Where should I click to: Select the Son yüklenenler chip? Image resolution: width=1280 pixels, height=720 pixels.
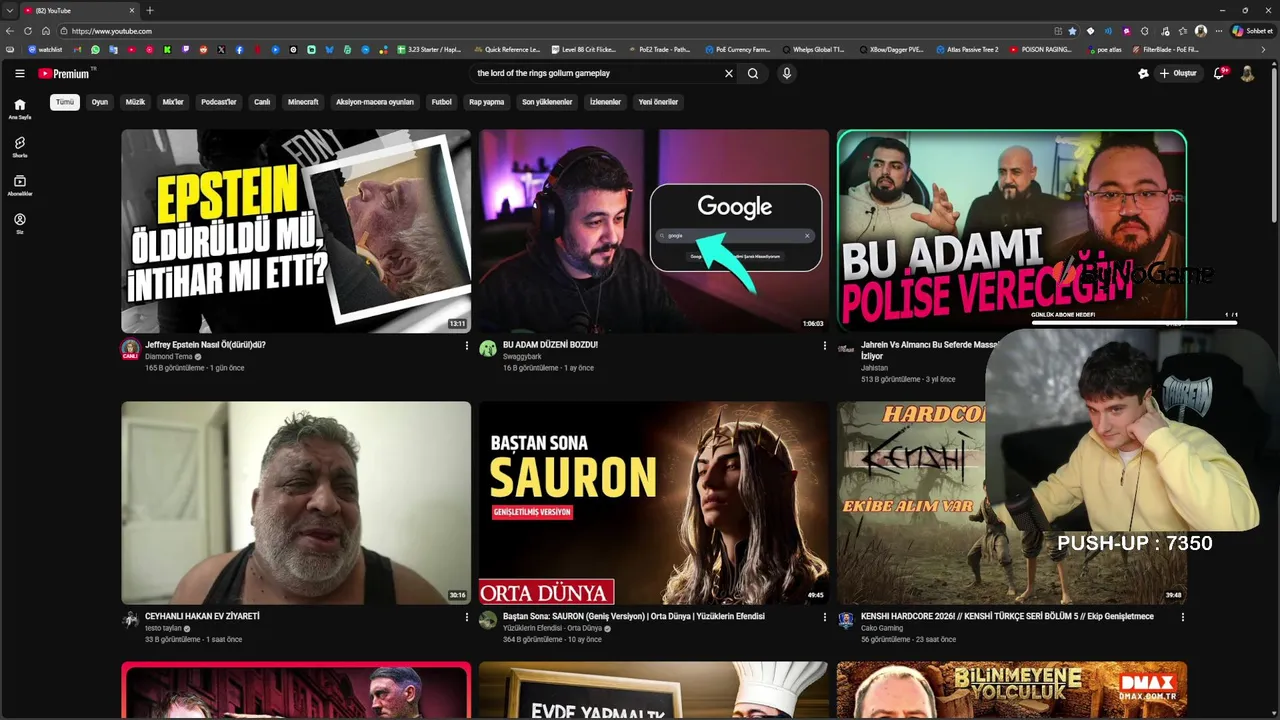click(547, 102)
